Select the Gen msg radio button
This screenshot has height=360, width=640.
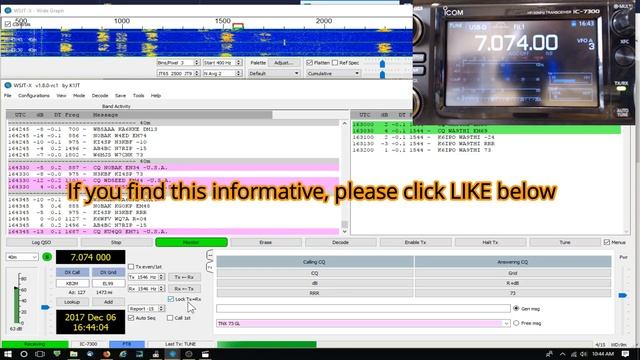pos(516,308)
